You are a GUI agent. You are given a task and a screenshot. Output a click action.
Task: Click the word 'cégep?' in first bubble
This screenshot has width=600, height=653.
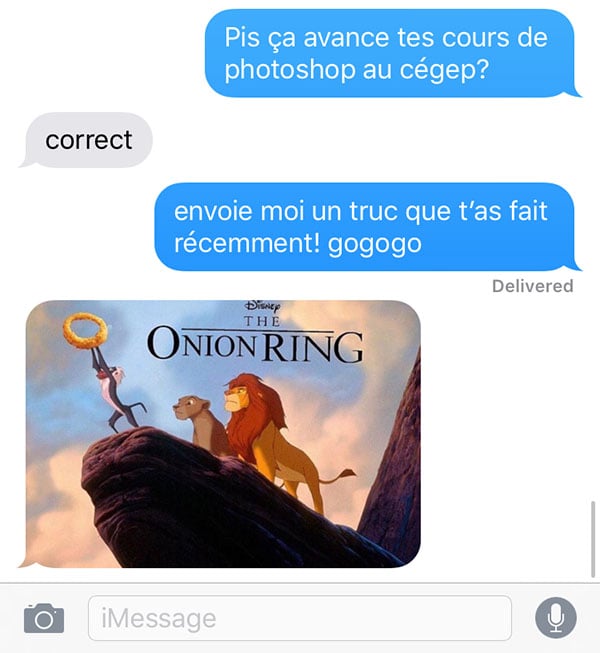point(444,70)
